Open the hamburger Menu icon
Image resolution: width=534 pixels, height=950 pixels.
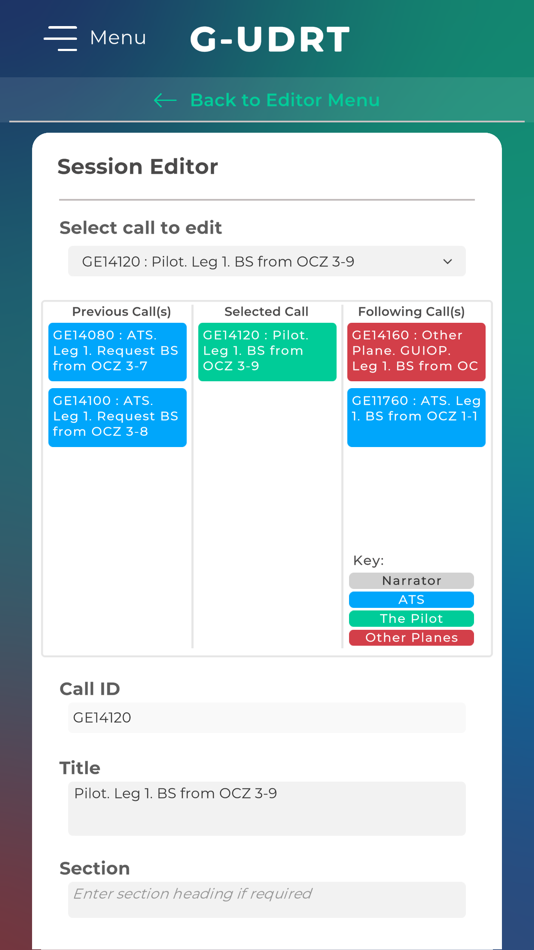(x=60, y=38)
